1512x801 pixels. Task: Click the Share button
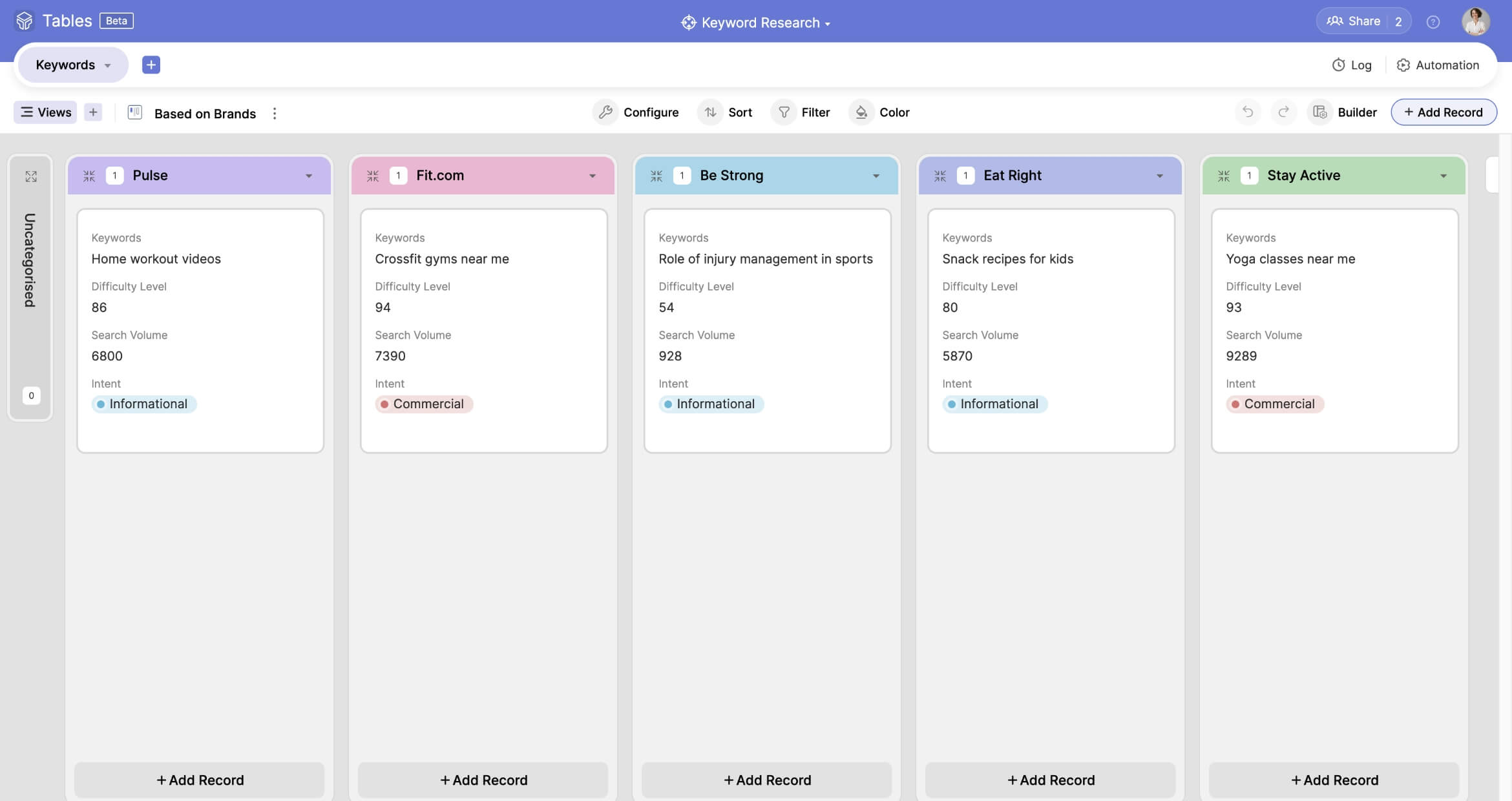pyautogui.click(x=1354, y=21)
